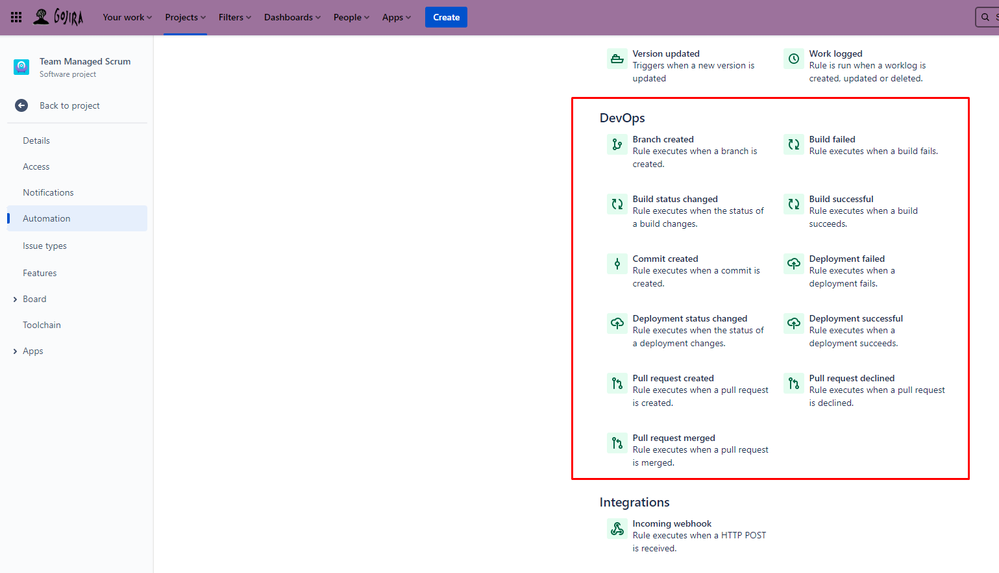The width and height of the screenshot is (999, 573).
Task: Open the Dashboards dropdown menu
Action: click(292, 17)
